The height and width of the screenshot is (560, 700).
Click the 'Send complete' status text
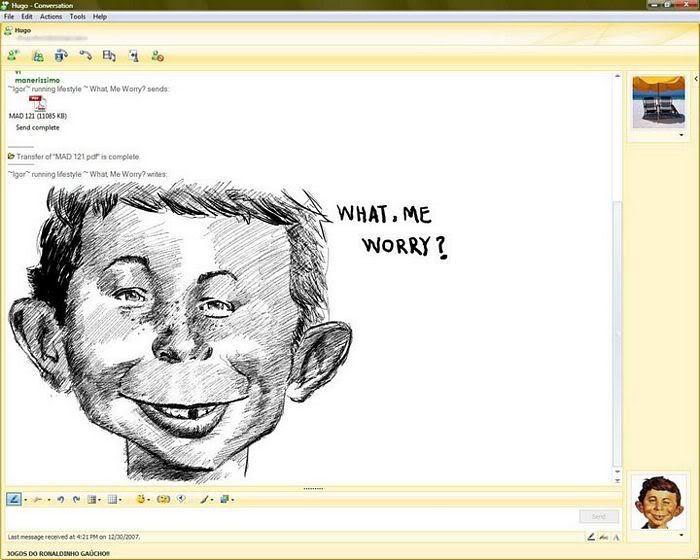[x=38, y=128]
